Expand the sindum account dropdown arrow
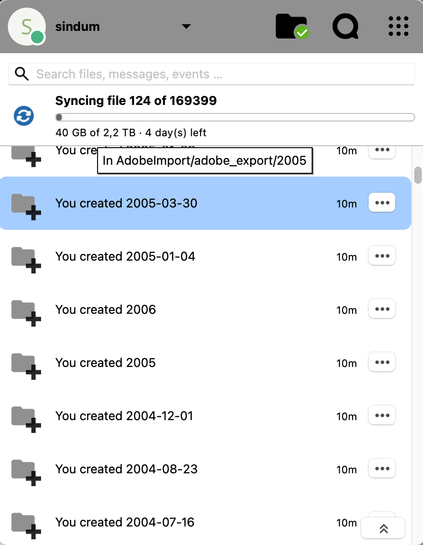The image size is (423, 545). (186, 26)
